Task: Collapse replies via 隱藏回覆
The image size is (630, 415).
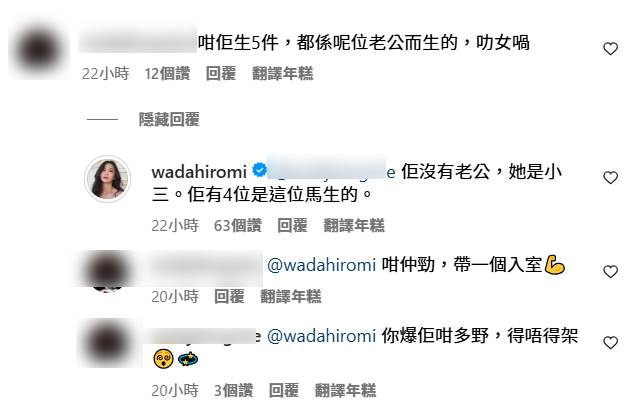Action: tap(169, 119)
